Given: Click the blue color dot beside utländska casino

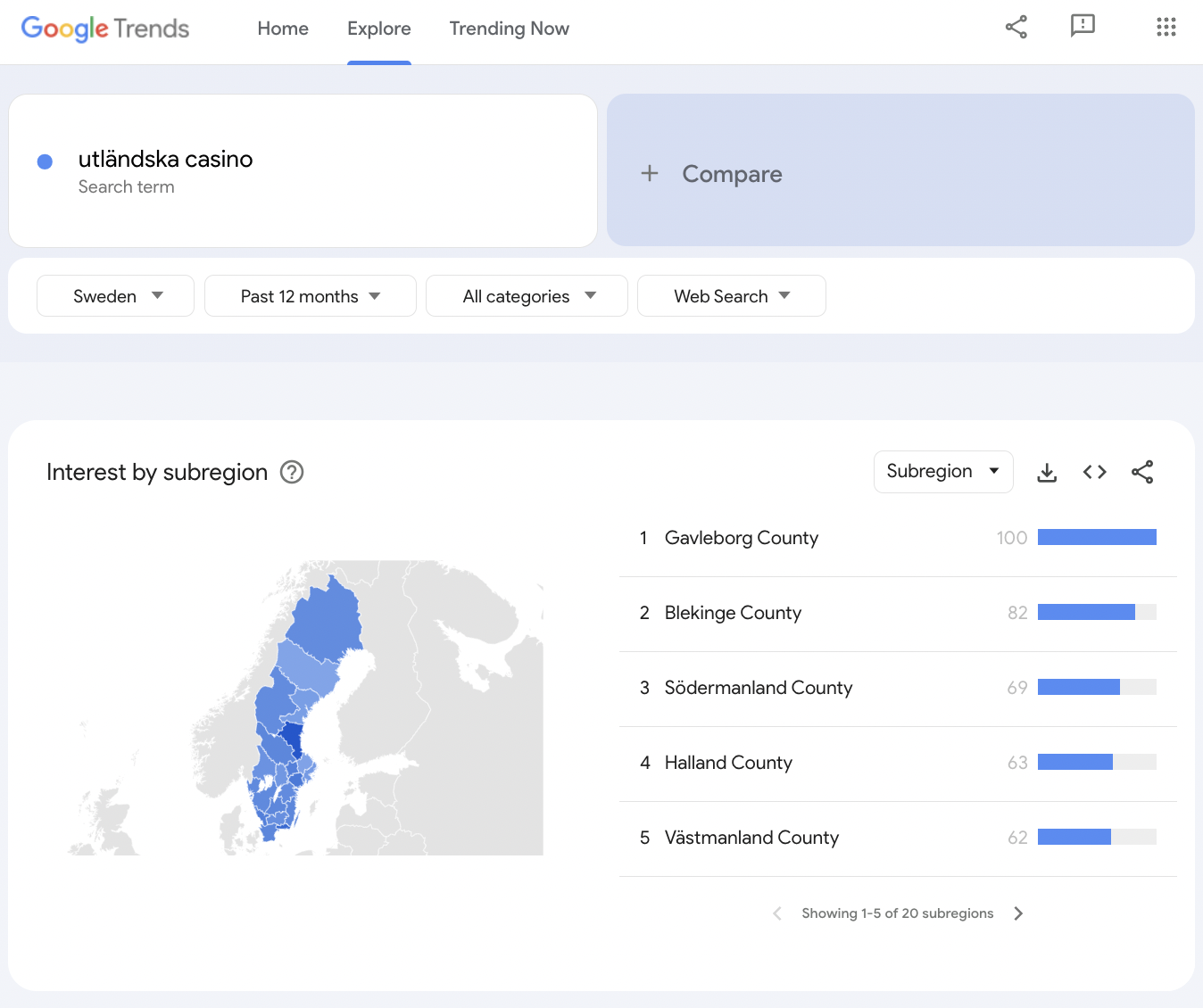Looking at the screenshot, I should click(x=45, y=161).
